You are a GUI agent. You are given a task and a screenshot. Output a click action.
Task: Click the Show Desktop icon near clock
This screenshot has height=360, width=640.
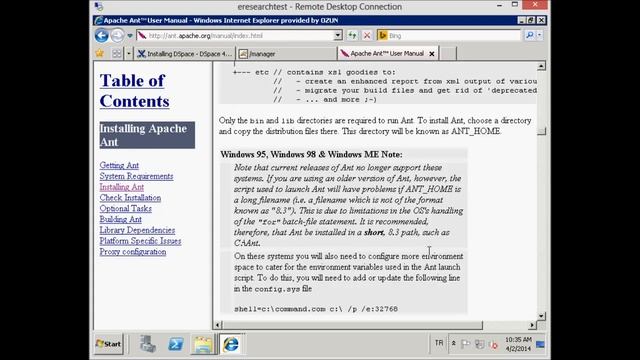(540, 344)
